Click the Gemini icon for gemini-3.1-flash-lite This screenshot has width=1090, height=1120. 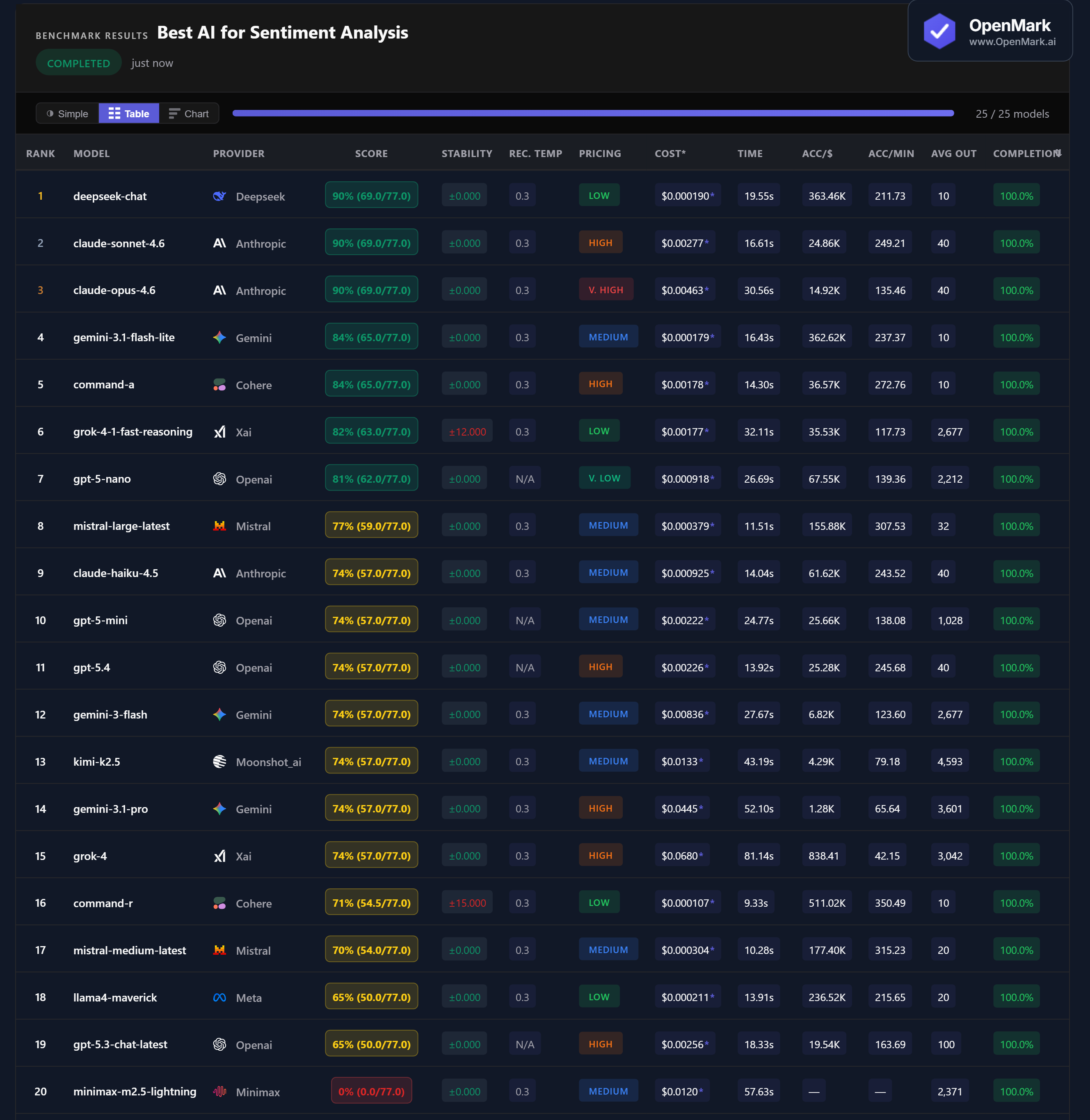click(219, 337)
